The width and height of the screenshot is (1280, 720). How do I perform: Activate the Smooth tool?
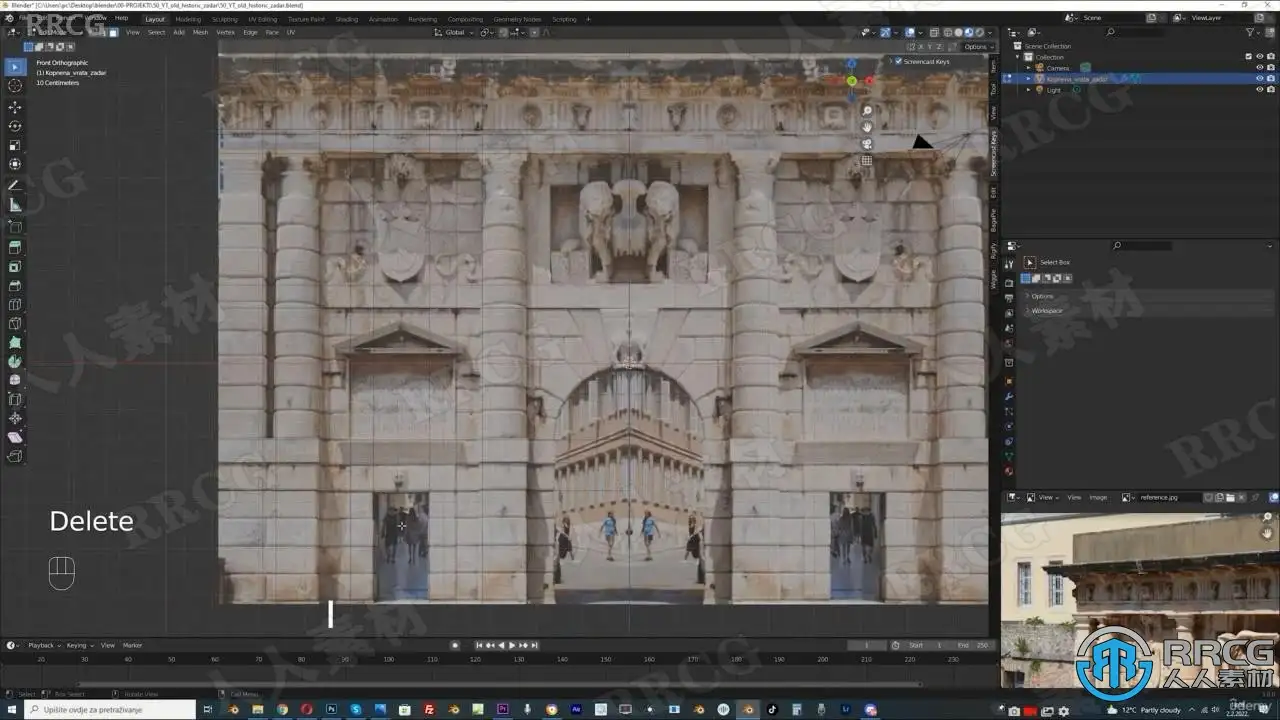[x=15, y=381]
